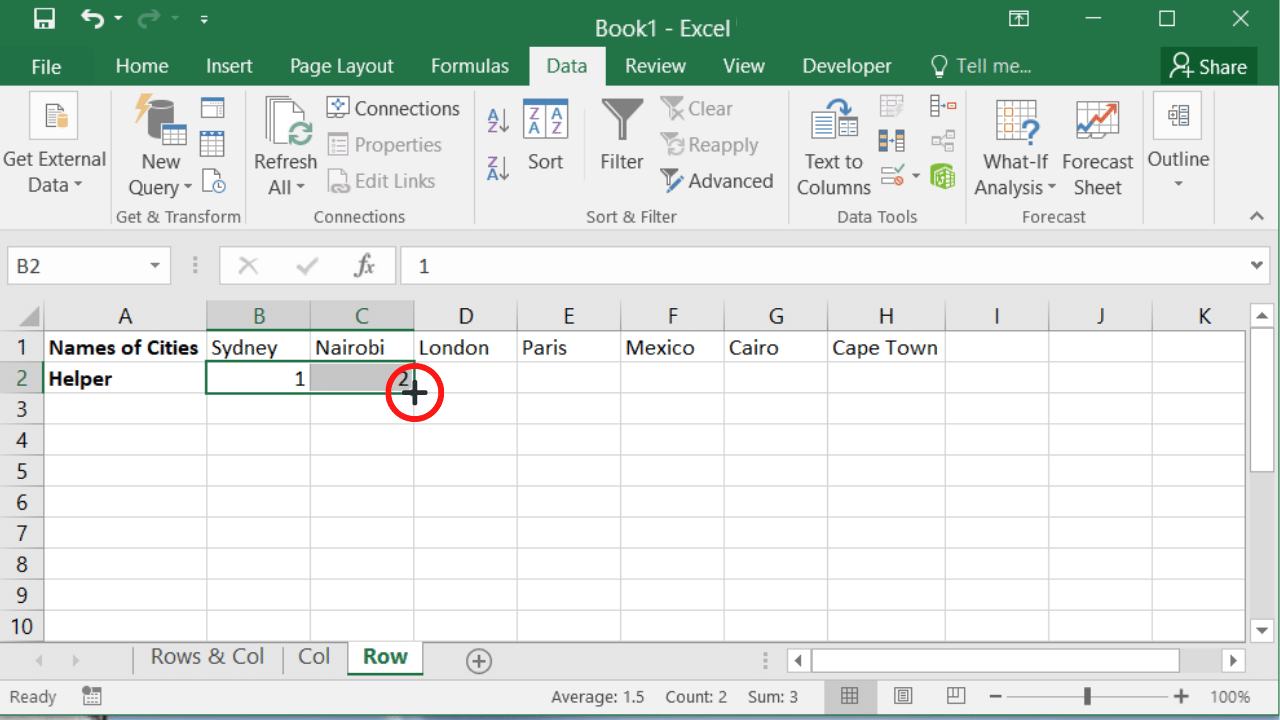This screenshot has height=720, width=1280.
Task: Click the Remove Duplicates icon
Action: 891,141
